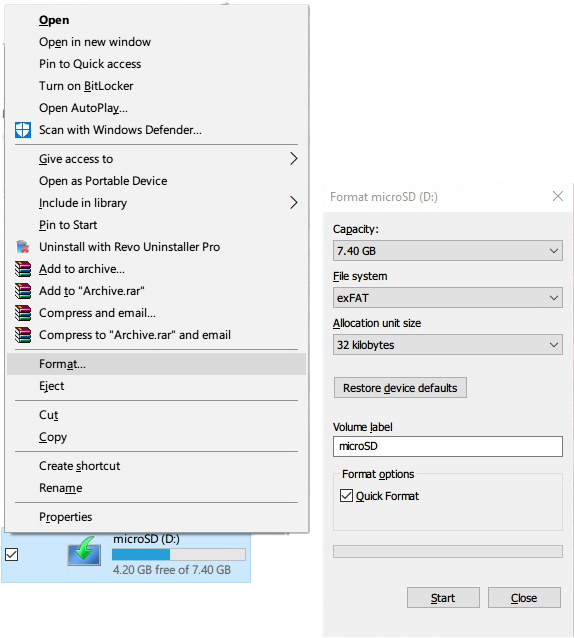Viewport: 574px width, 638px height.
Task: Click the WinRAR icon beside Add to "Archive.rar"
Action: pyautogui.click(x=23, y=291)
